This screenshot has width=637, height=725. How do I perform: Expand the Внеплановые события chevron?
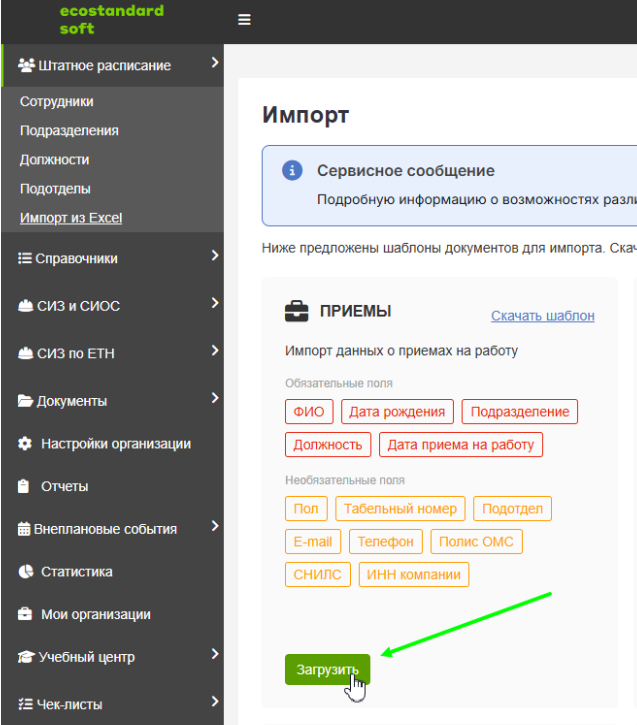pos(214,526)
